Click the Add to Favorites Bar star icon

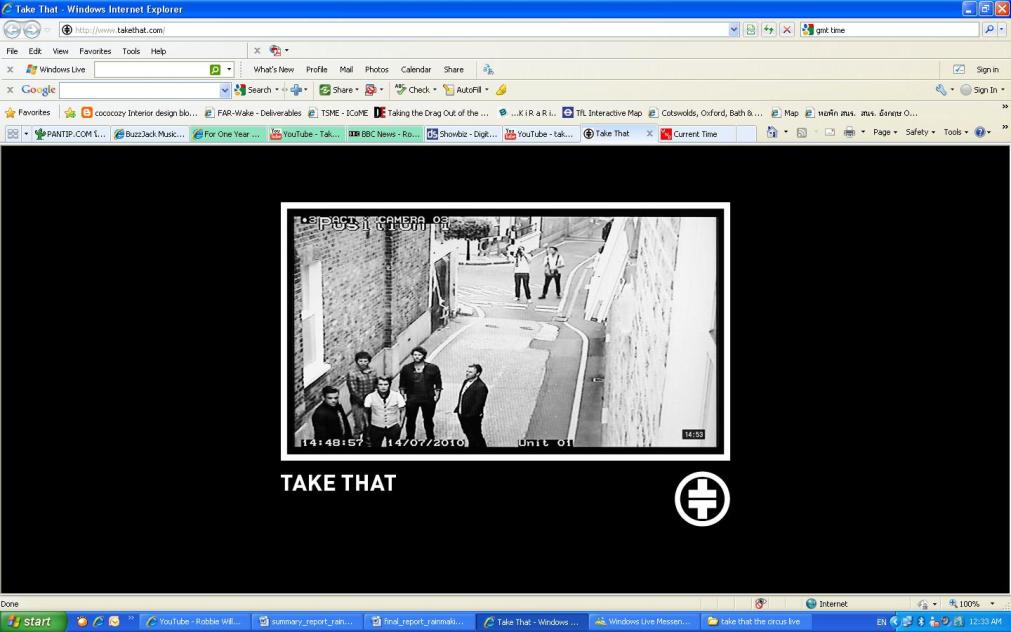[70, 113]
